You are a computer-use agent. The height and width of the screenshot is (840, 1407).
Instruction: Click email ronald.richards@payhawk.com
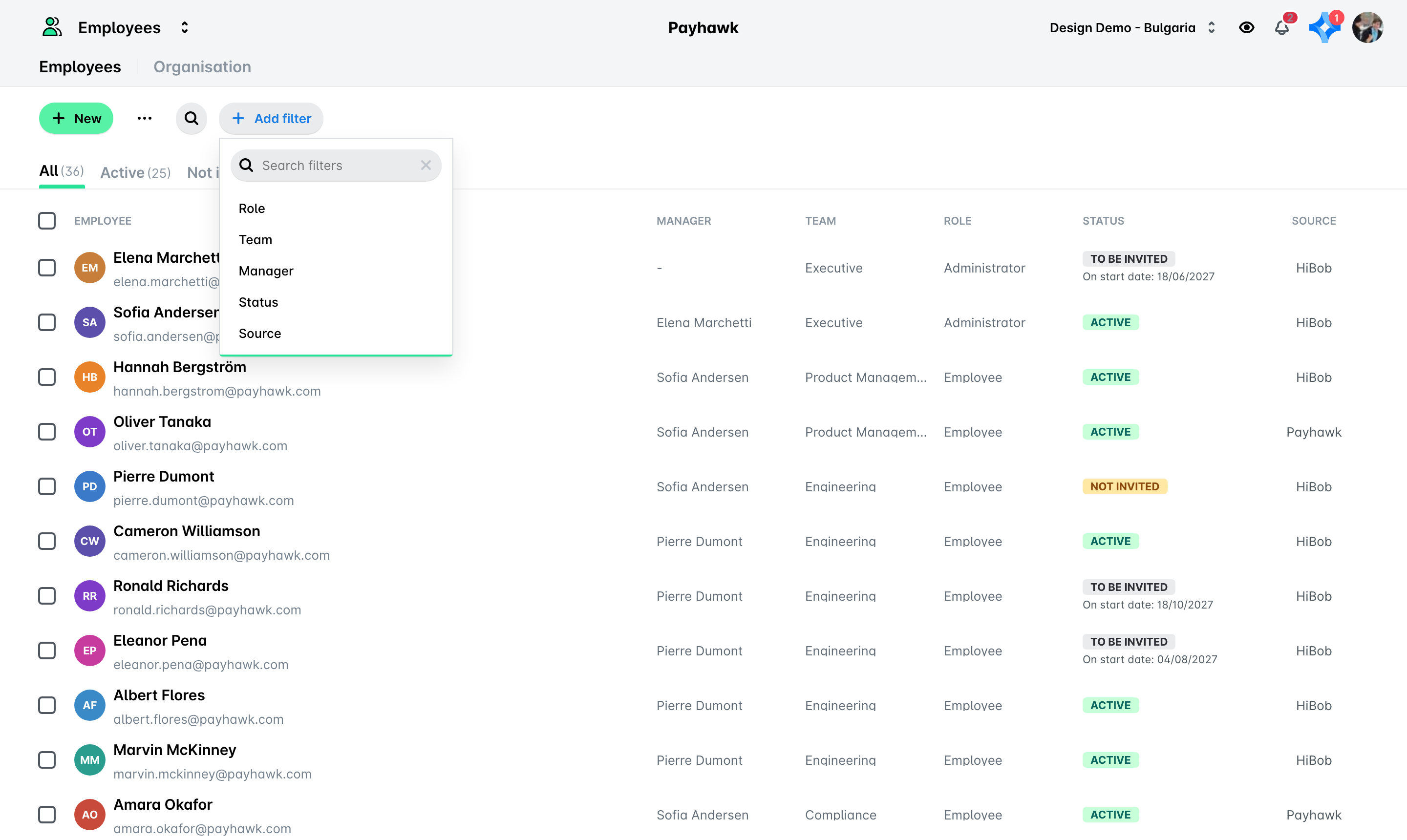point(207,609)
